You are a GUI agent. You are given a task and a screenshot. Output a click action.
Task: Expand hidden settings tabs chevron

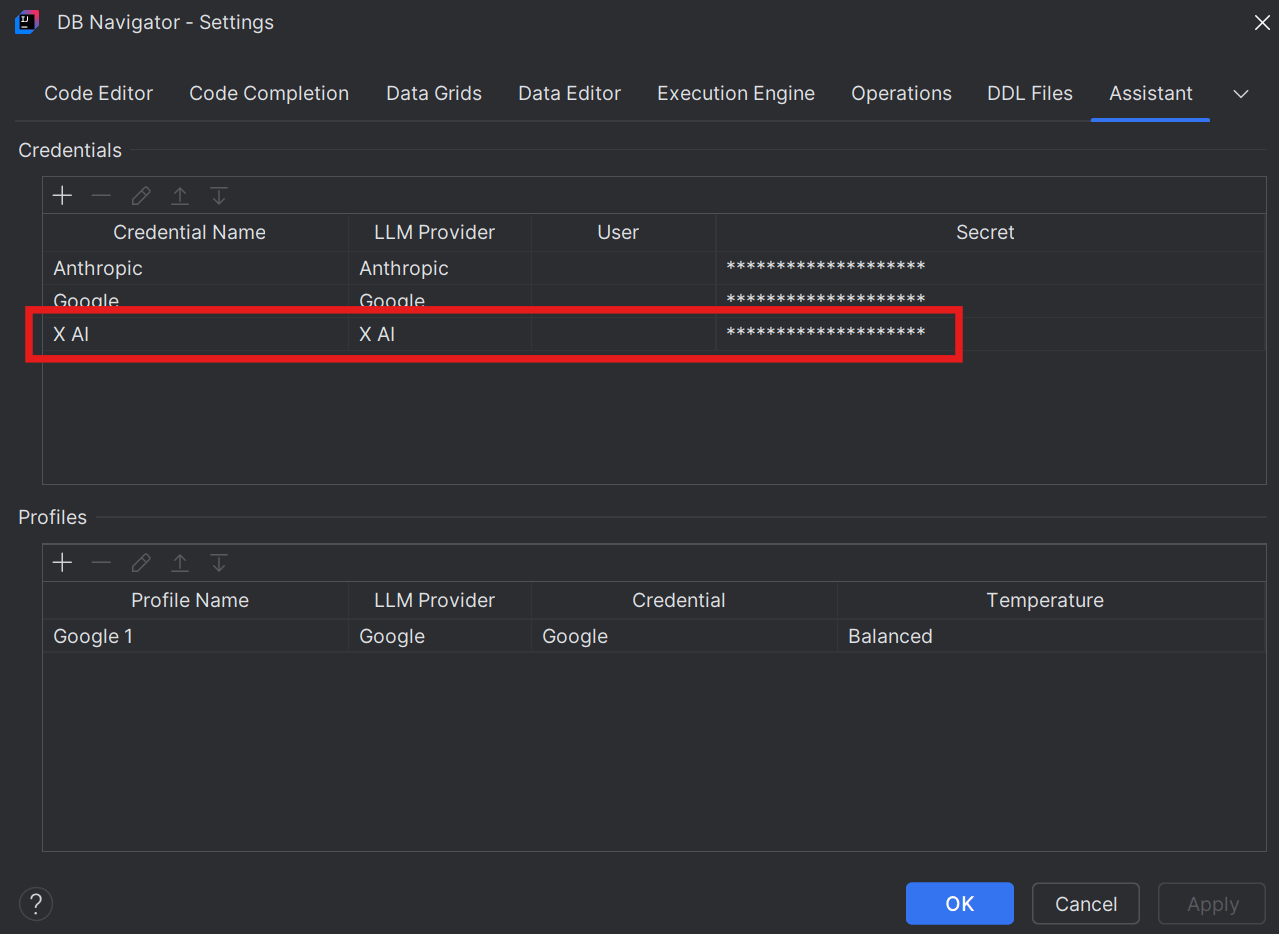[1241, 94]
